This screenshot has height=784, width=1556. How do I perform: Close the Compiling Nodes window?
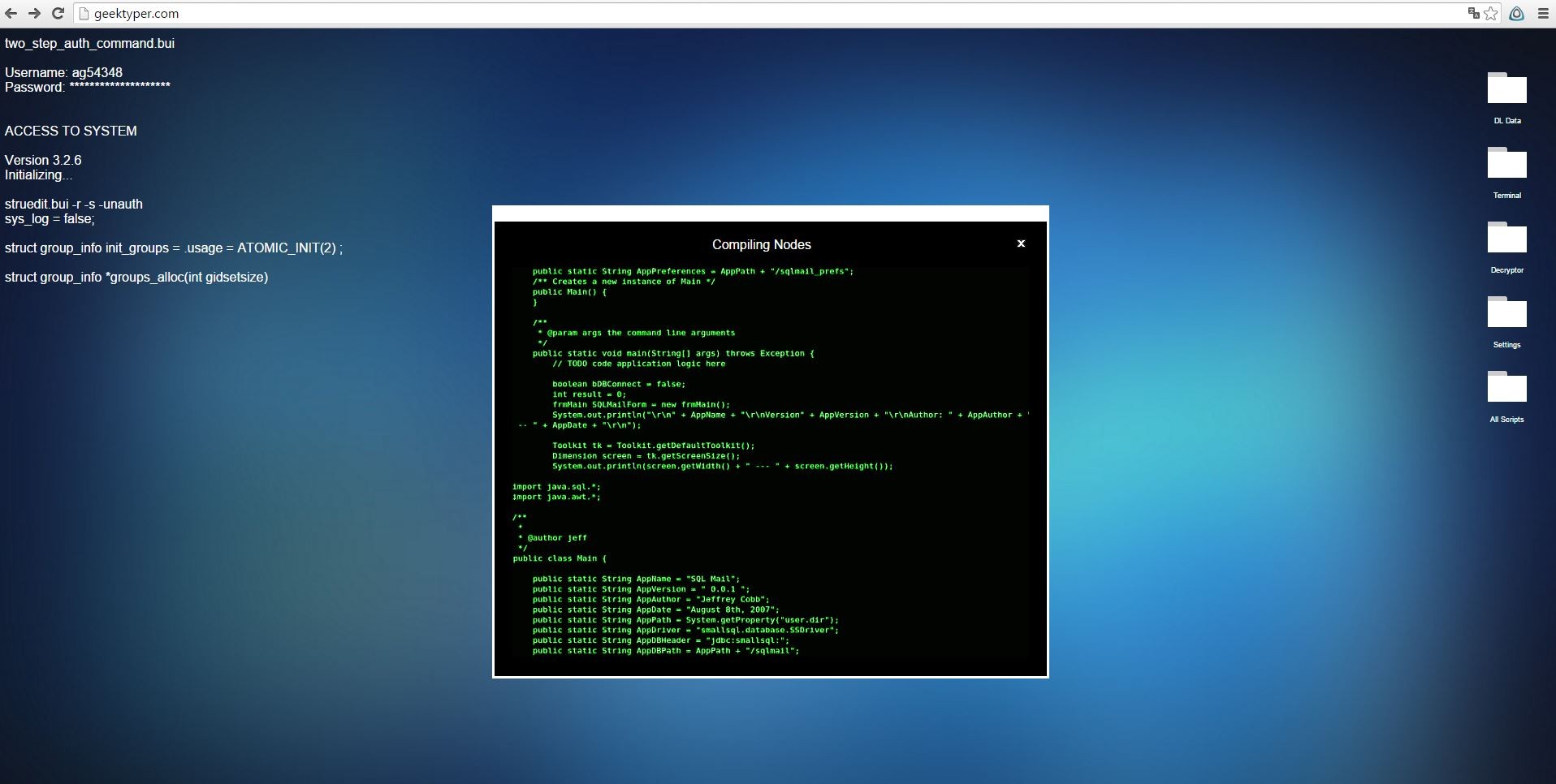(1021, 243)
